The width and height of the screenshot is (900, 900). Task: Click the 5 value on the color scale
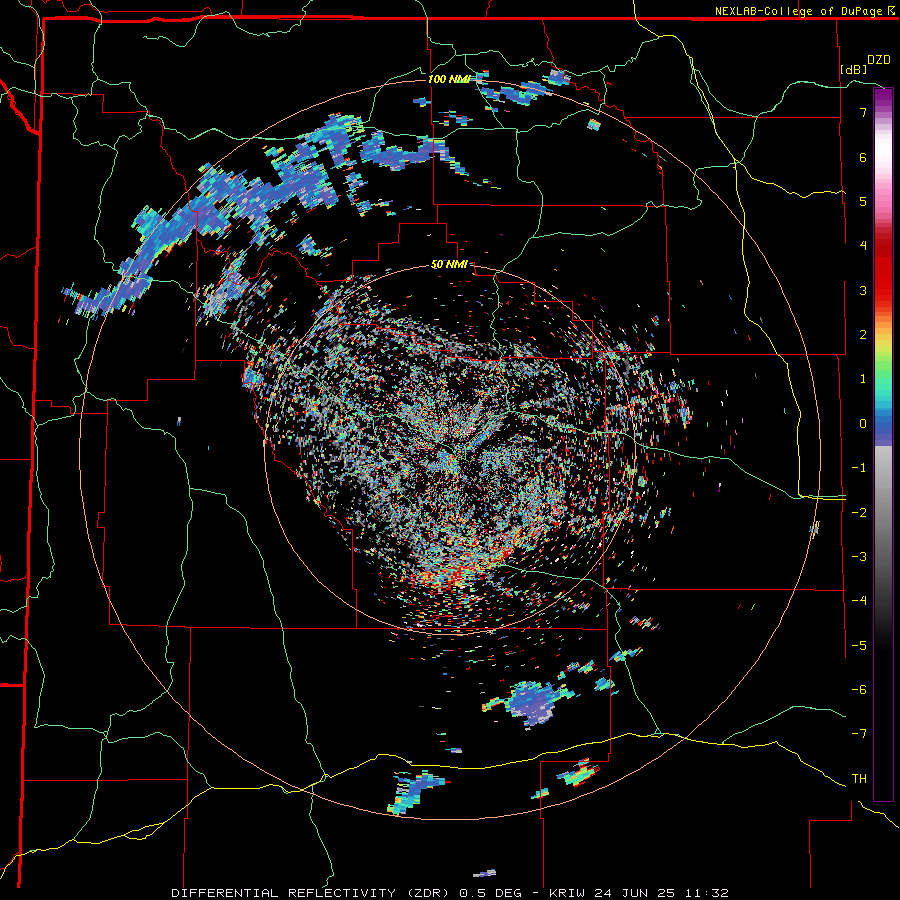click(x=863, y=201)
